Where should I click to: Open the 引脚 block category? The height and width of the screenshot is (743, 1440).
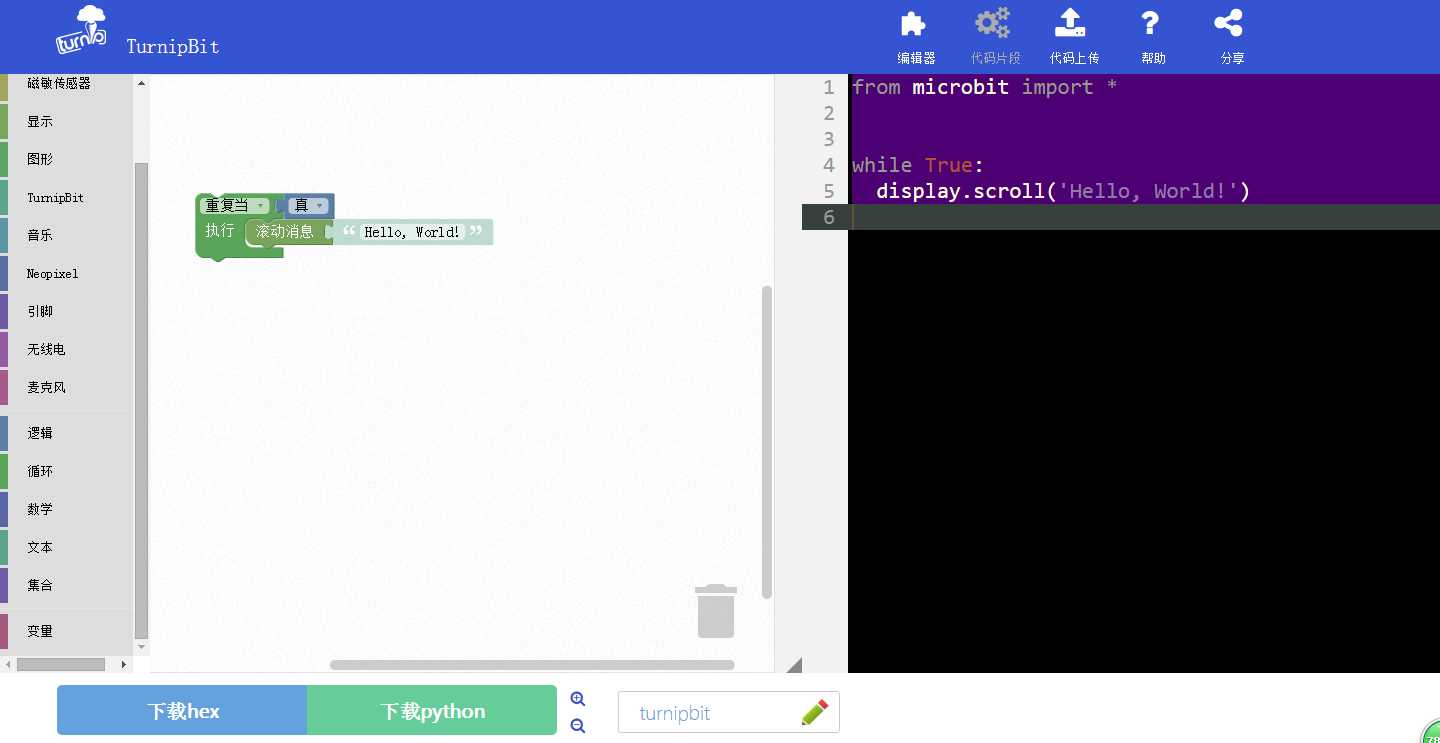pos(66,311)
